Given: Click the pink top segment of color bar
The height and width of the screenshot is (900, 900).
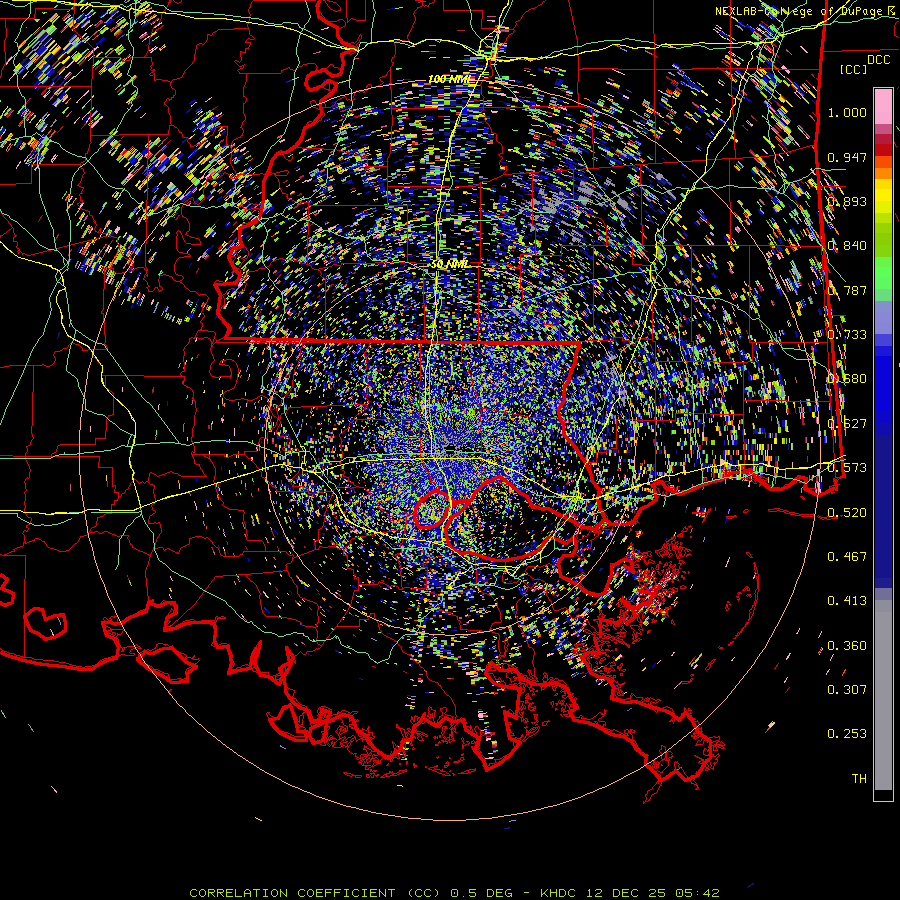Looking at the screenshot, I should tap(883, 106).
